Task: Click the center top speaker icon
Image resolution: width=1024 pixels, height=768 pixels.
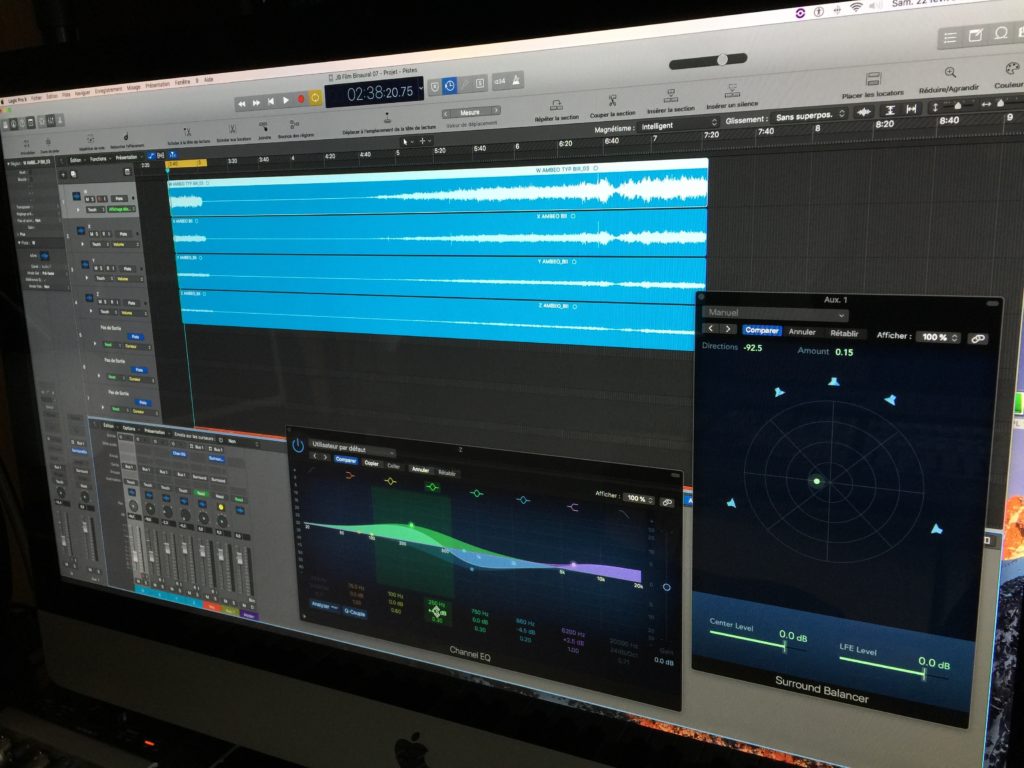Action: point(833,381)
